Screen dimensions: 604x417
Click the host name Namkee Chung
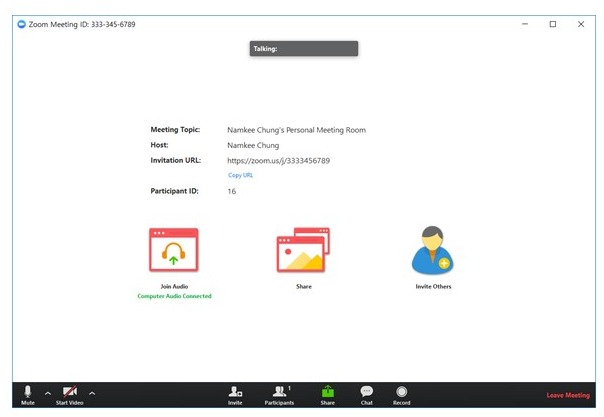253,145
